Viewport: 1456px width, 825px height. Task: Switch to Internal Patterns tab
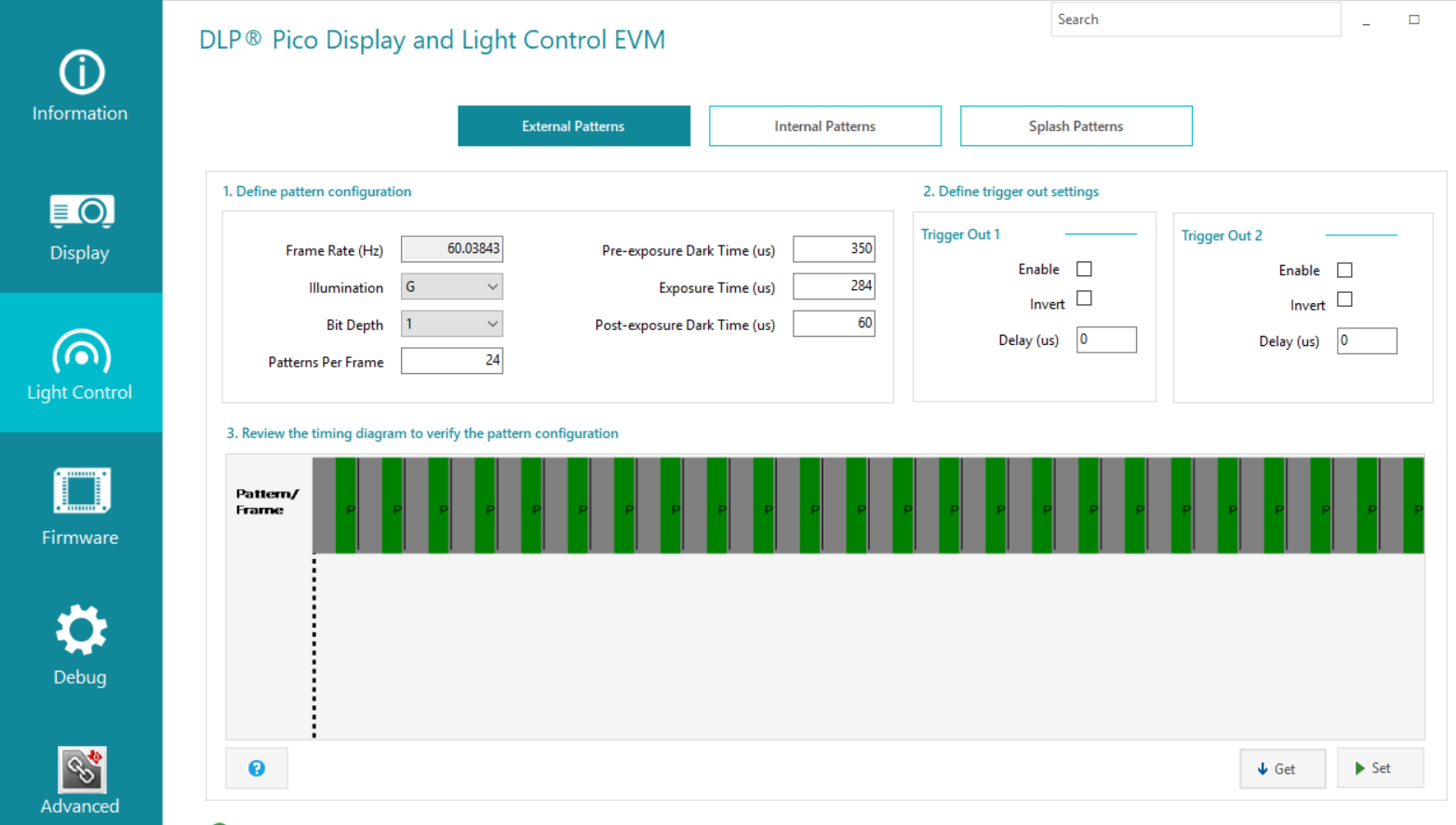coord(825,126)
